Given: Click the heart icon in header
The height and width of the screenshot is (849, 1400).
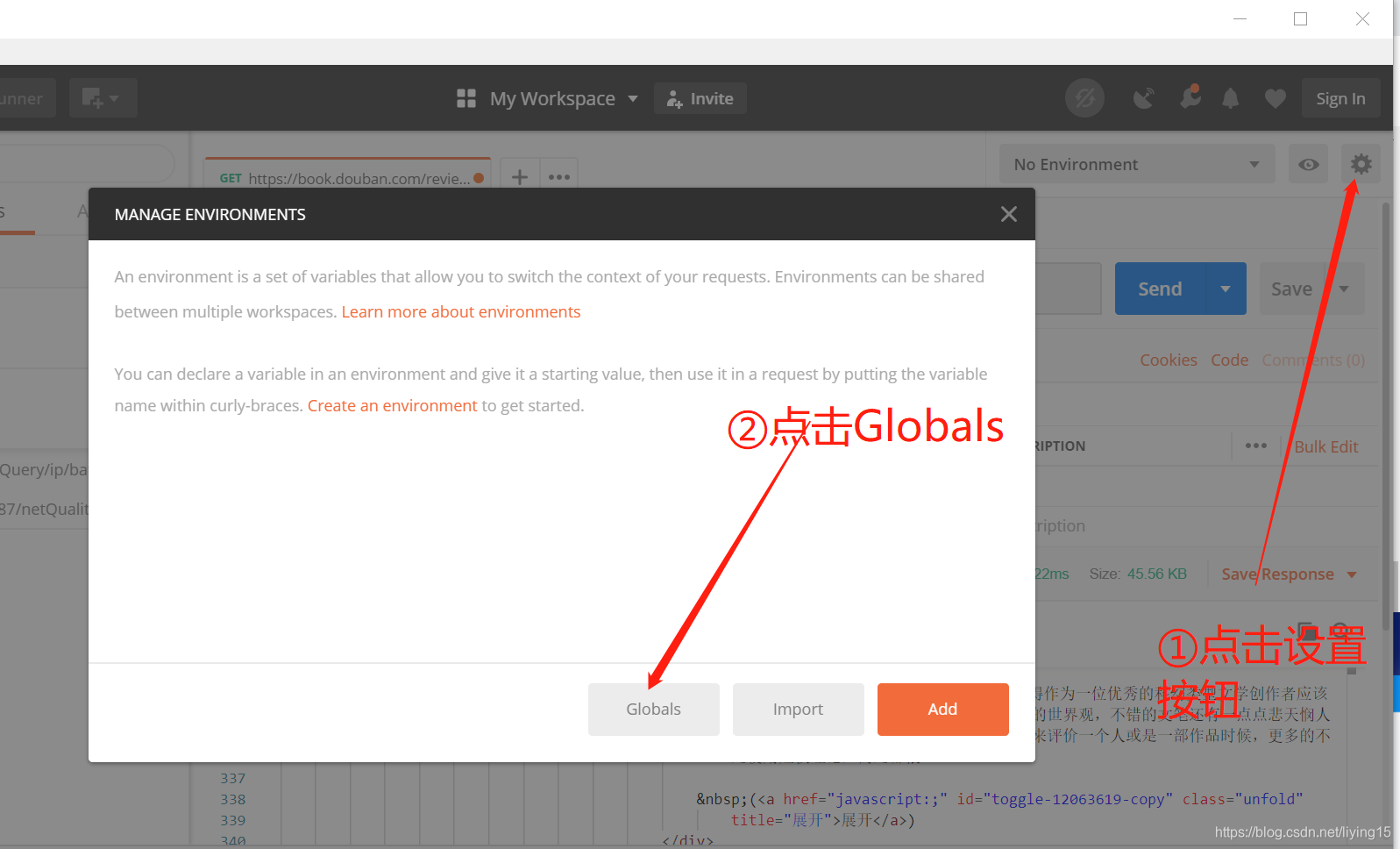Looking at the screenshot, I should point(1276,98).
